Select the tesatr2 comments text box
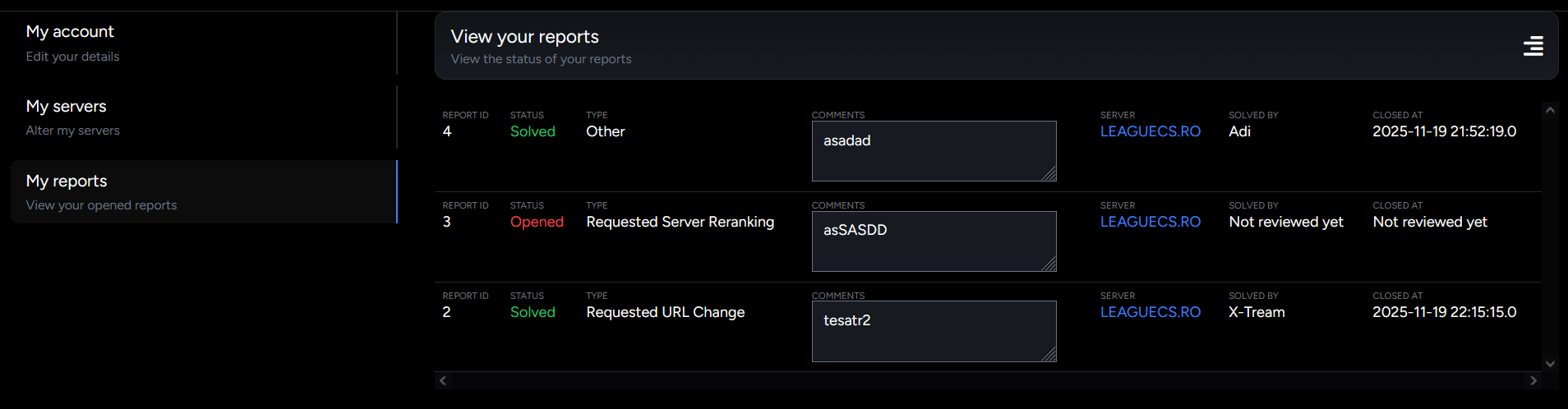The width and height of the screenshot is (1568, 409). pyautogui.click(x=934, y=333)
